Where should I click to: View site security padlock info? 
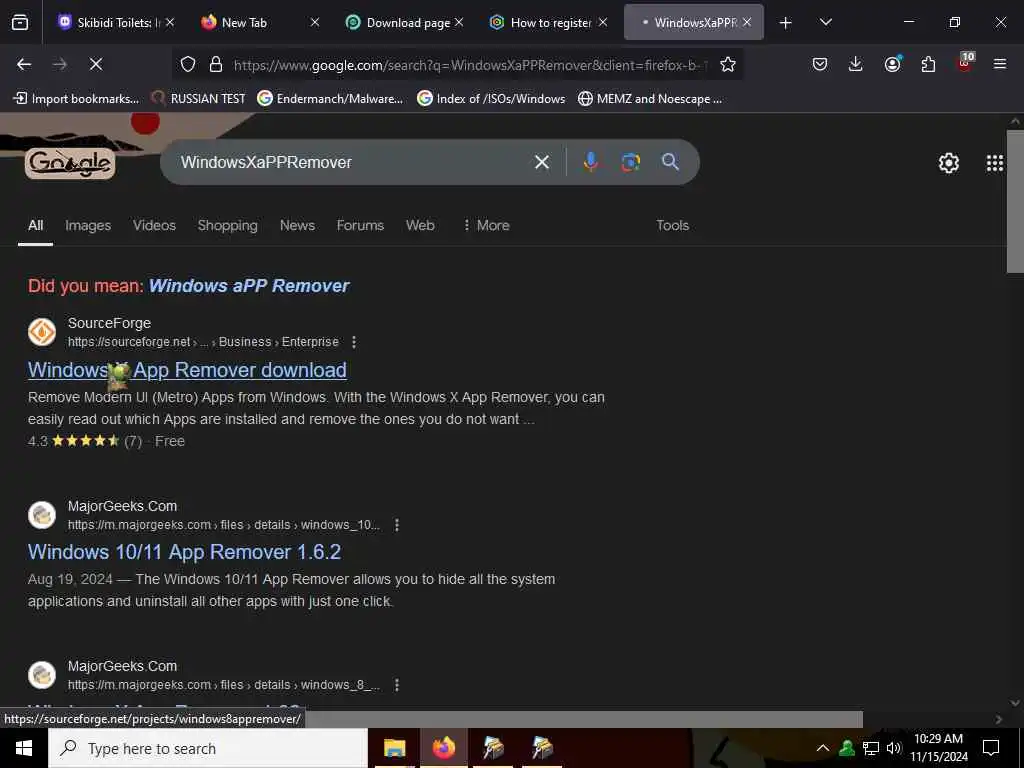(216, 64)
